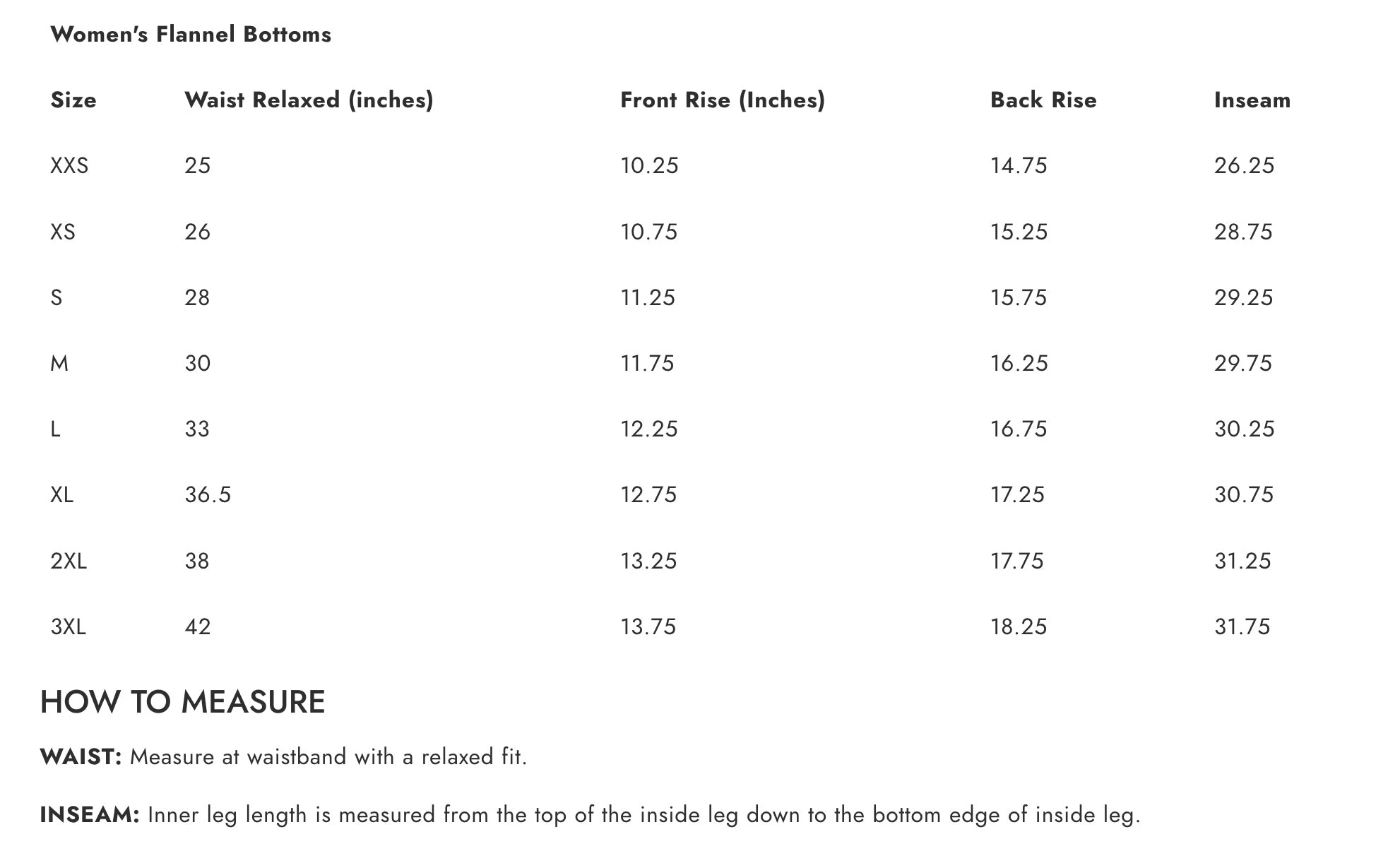Click the HOW TO MEASURE heading
Screen dimensions: 1400x868
[x=182, y=702]
